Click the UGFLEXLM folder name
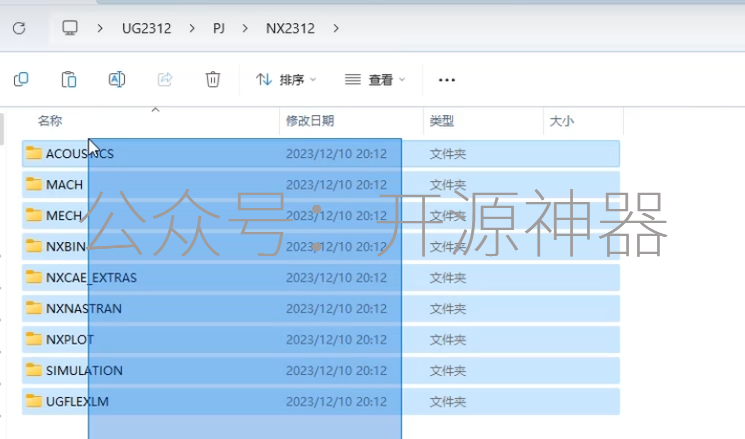The width and height of the screenshot is (745, 439). tap(77, 401)
